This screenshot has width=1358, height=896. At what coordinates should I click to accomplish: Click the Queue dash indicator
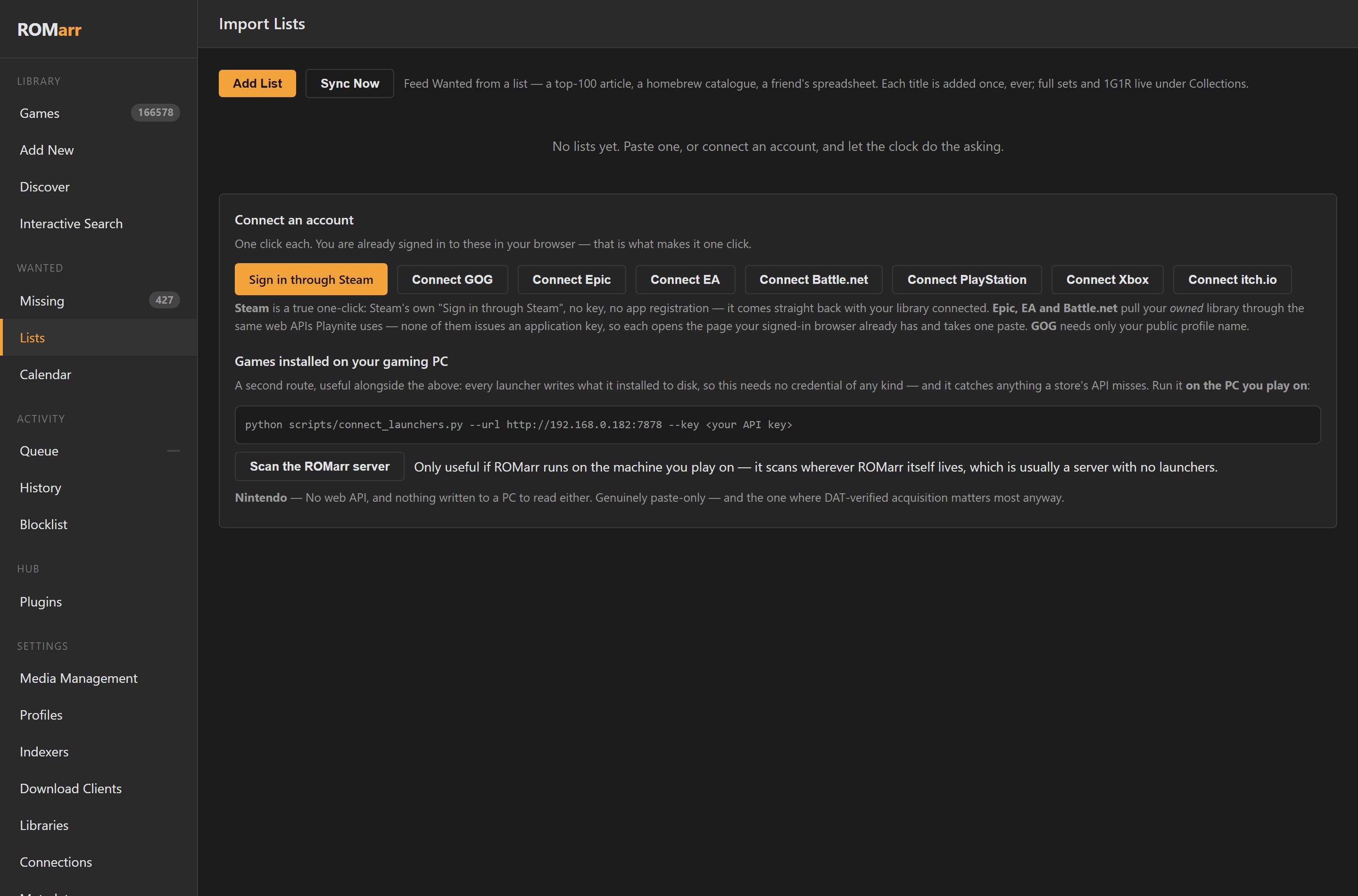(173, 451)
